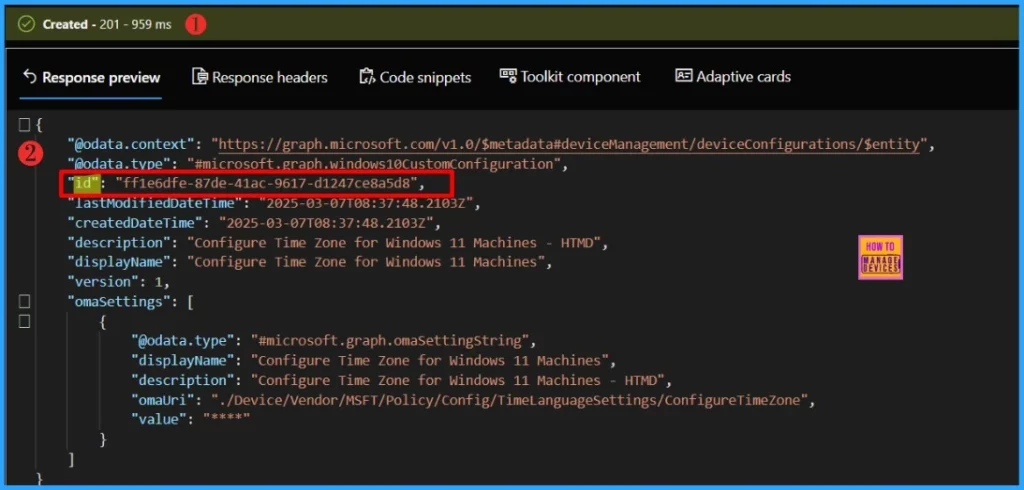Click the id value ff1e6dfe-87de-41ac-9617-d1247ce8a5d8

(266, 184)
